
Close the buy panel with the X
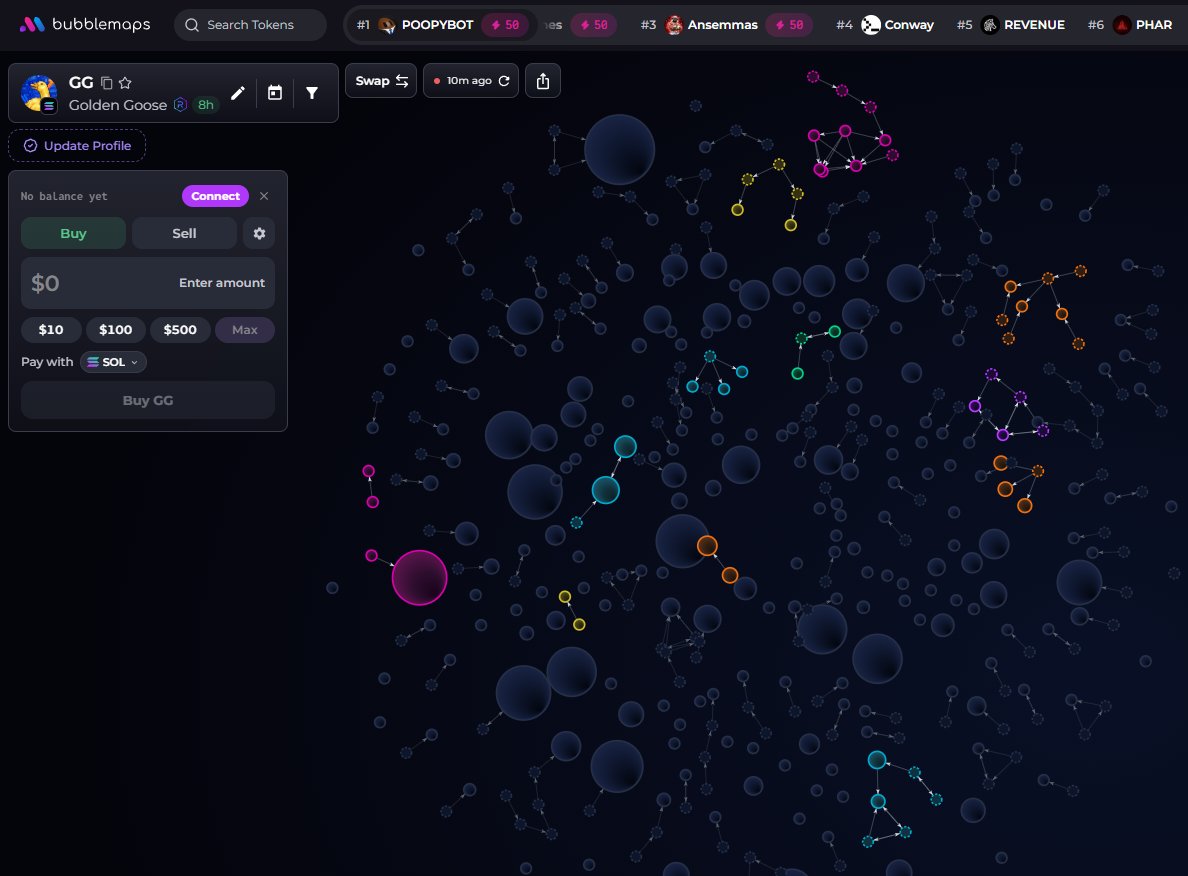[264, 196]
